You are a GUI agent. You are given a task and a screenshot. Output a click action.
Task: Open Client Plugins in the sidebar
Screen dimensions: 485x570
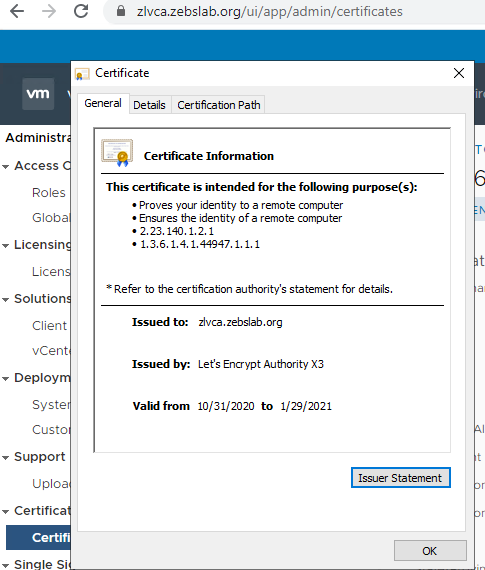point(49,325)
